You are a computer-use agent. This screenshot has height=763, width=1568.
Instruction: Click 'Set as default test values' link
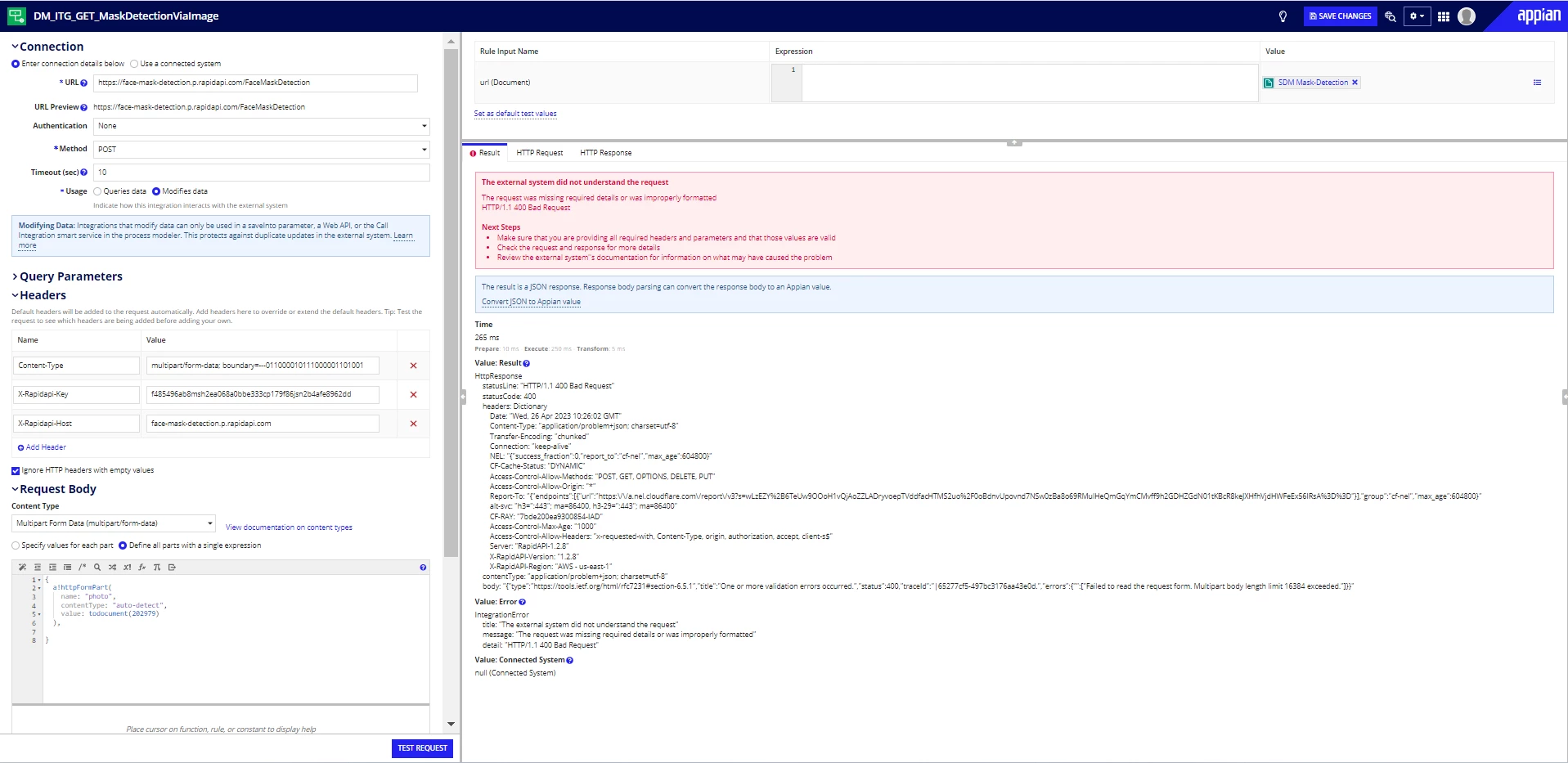coord(515,114)
